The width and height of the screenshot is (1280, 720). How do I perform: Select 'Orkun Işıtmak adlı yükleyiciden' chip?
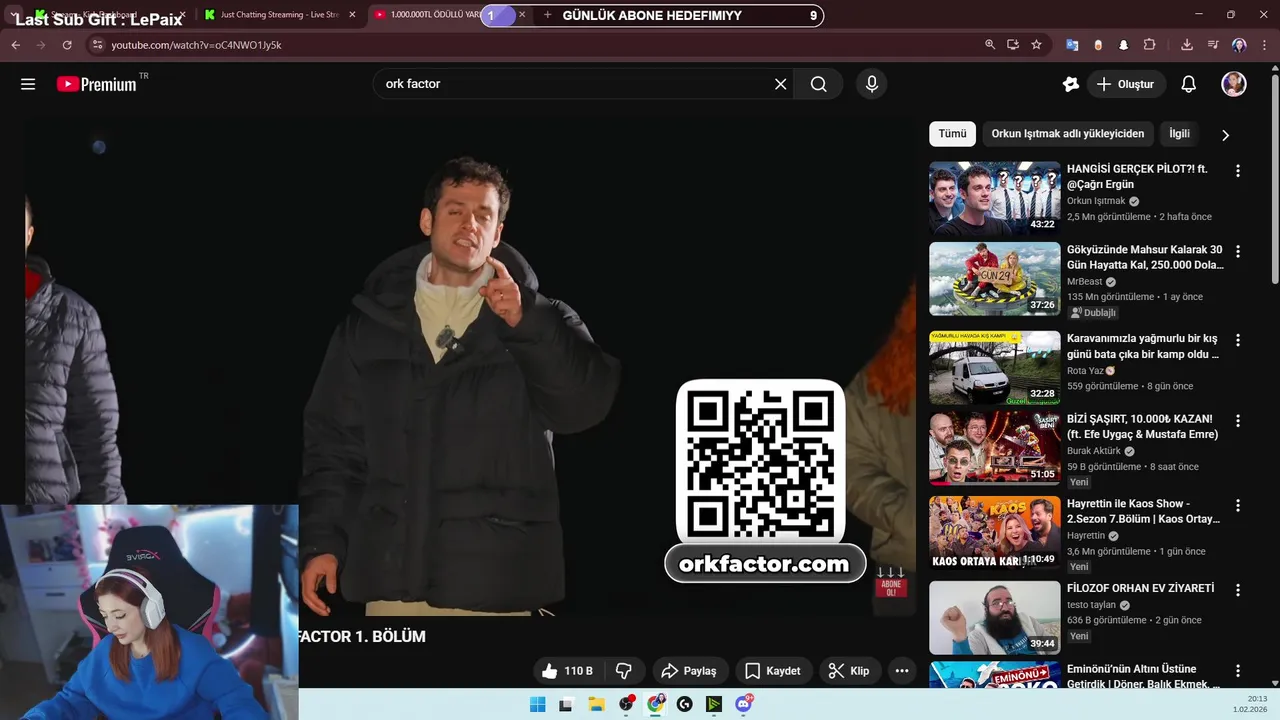(1067, 133)
